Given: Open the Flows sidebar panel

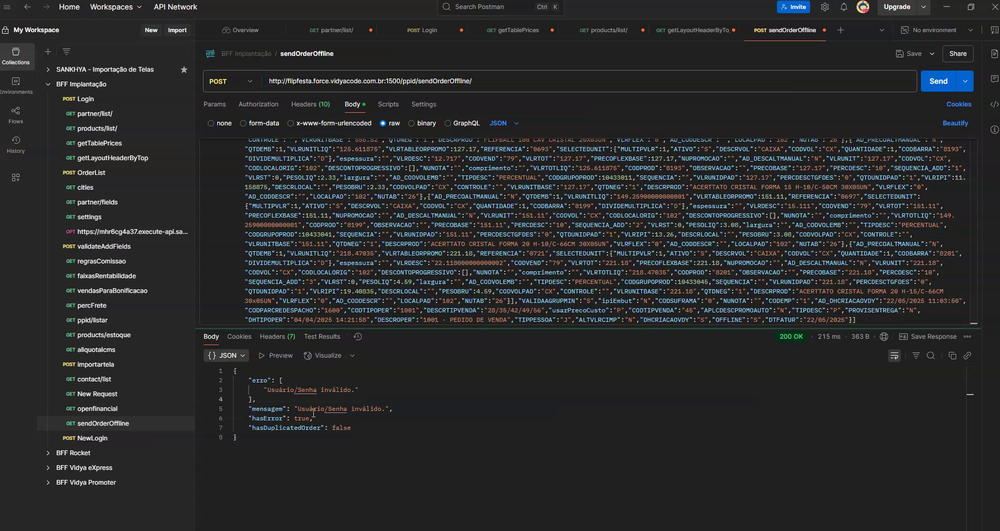Looking at the screenshot, I should tap(15, 115).
